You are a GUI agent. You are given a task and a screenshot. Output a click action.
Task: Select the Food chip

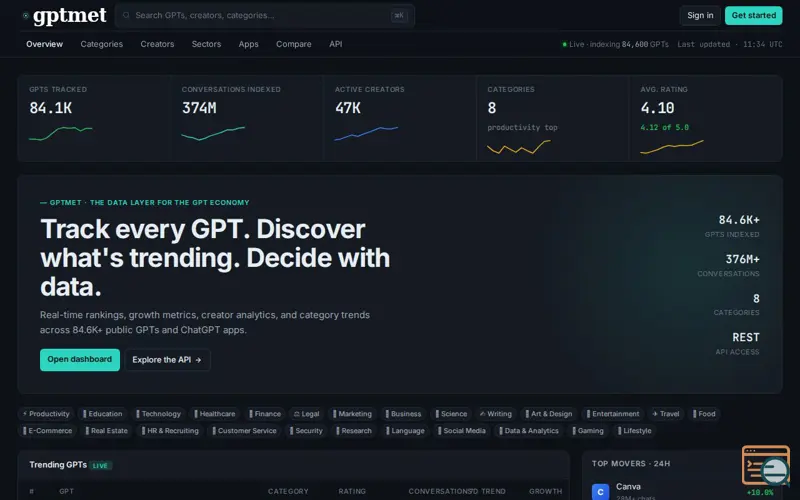(704, 414)
